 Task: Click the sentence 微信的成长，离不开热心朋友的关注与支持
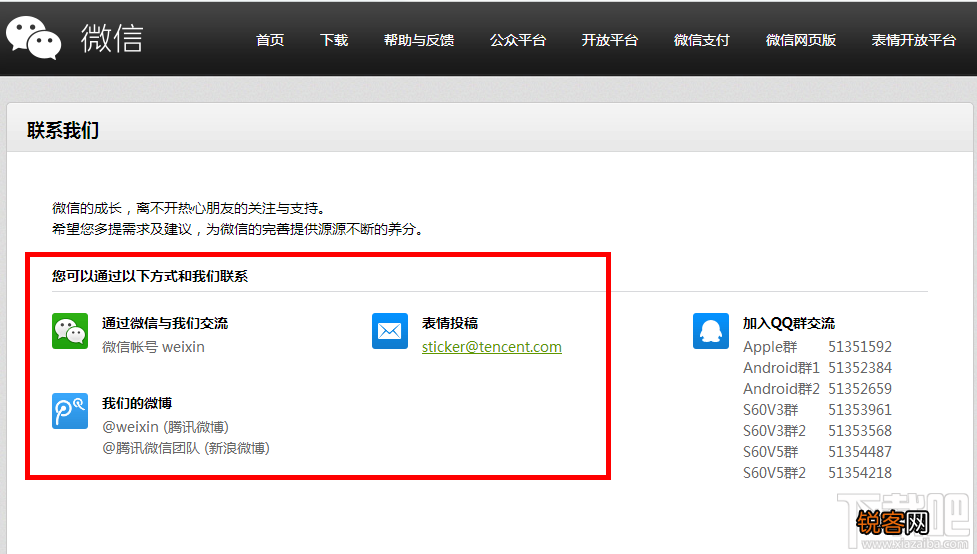pyautogui.click(x=189, y=208)
